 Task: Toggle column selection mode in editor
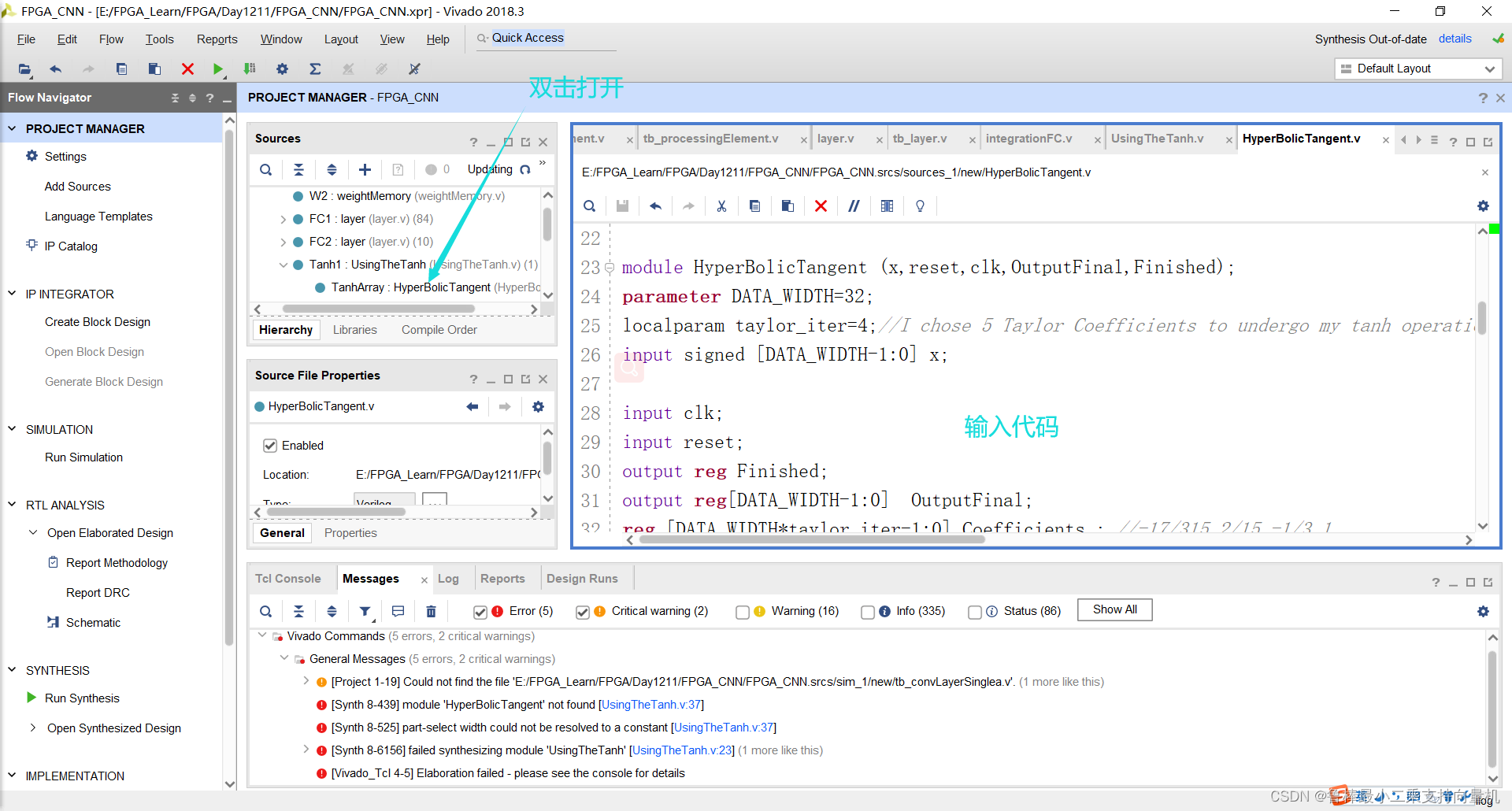point(887,206)
